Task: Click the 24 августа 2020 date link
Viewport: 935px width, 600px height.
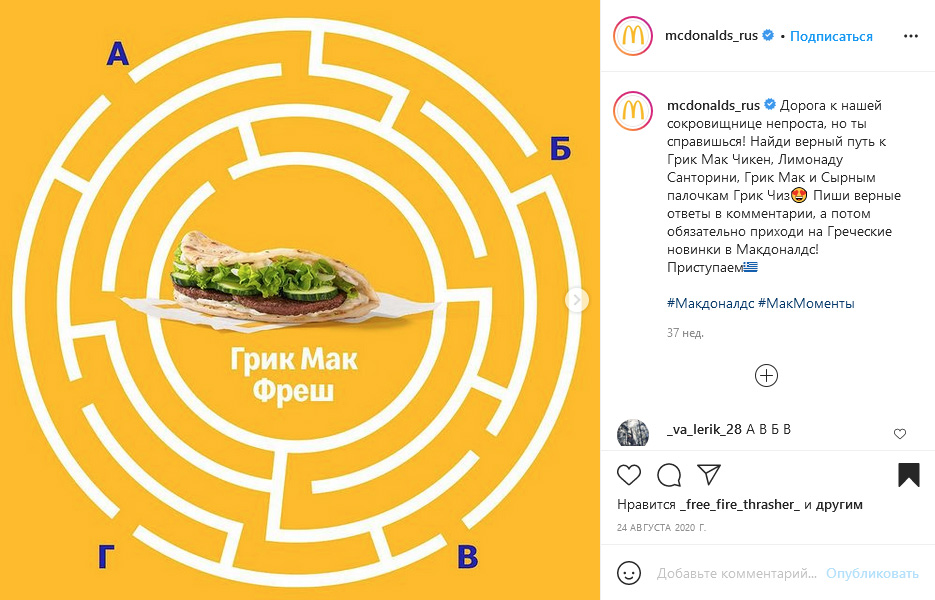Action: coord(661,528)
